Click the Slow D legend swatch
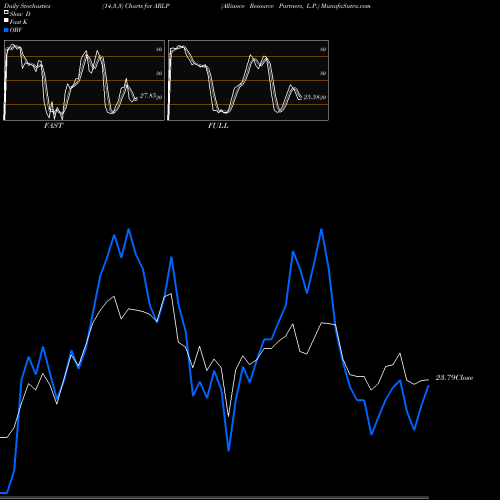The image size is (500, 500). tap(6, 12)
